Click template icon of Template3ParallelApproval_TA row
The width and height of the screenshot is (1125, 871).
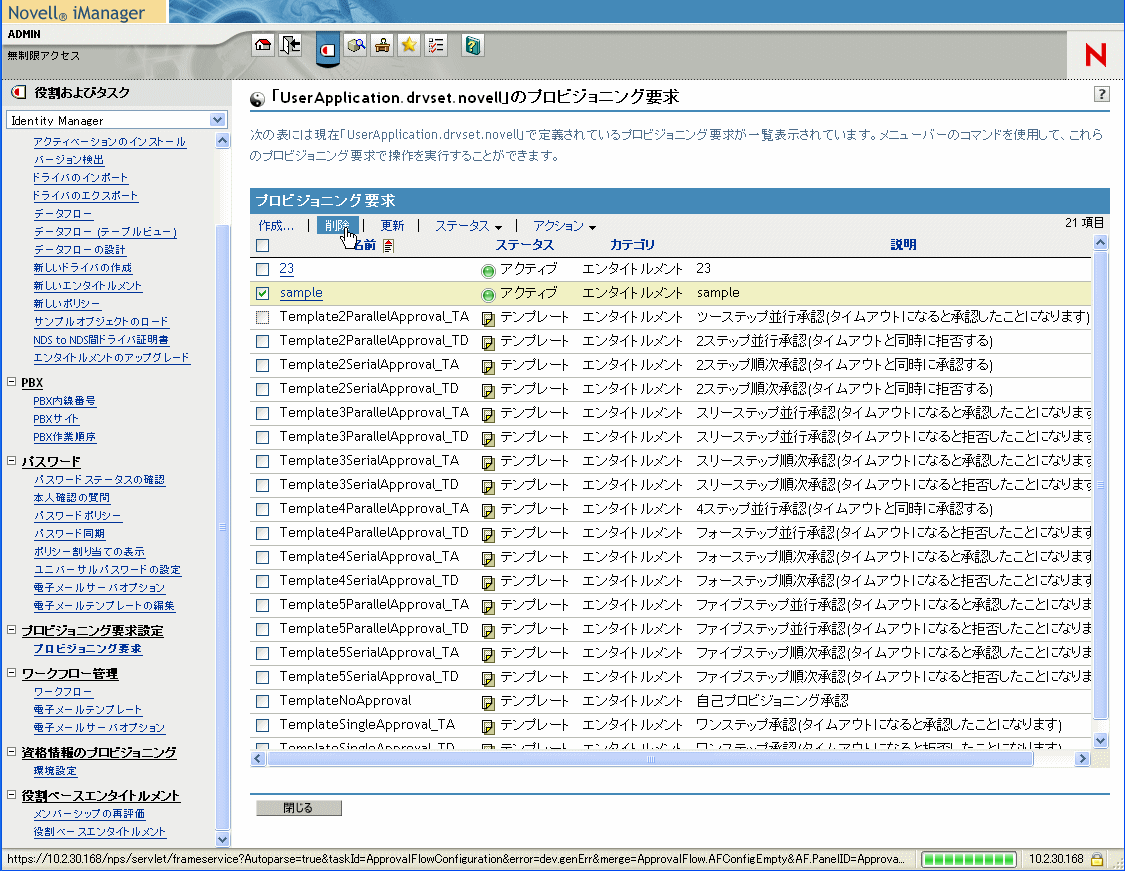coord(488,415)
